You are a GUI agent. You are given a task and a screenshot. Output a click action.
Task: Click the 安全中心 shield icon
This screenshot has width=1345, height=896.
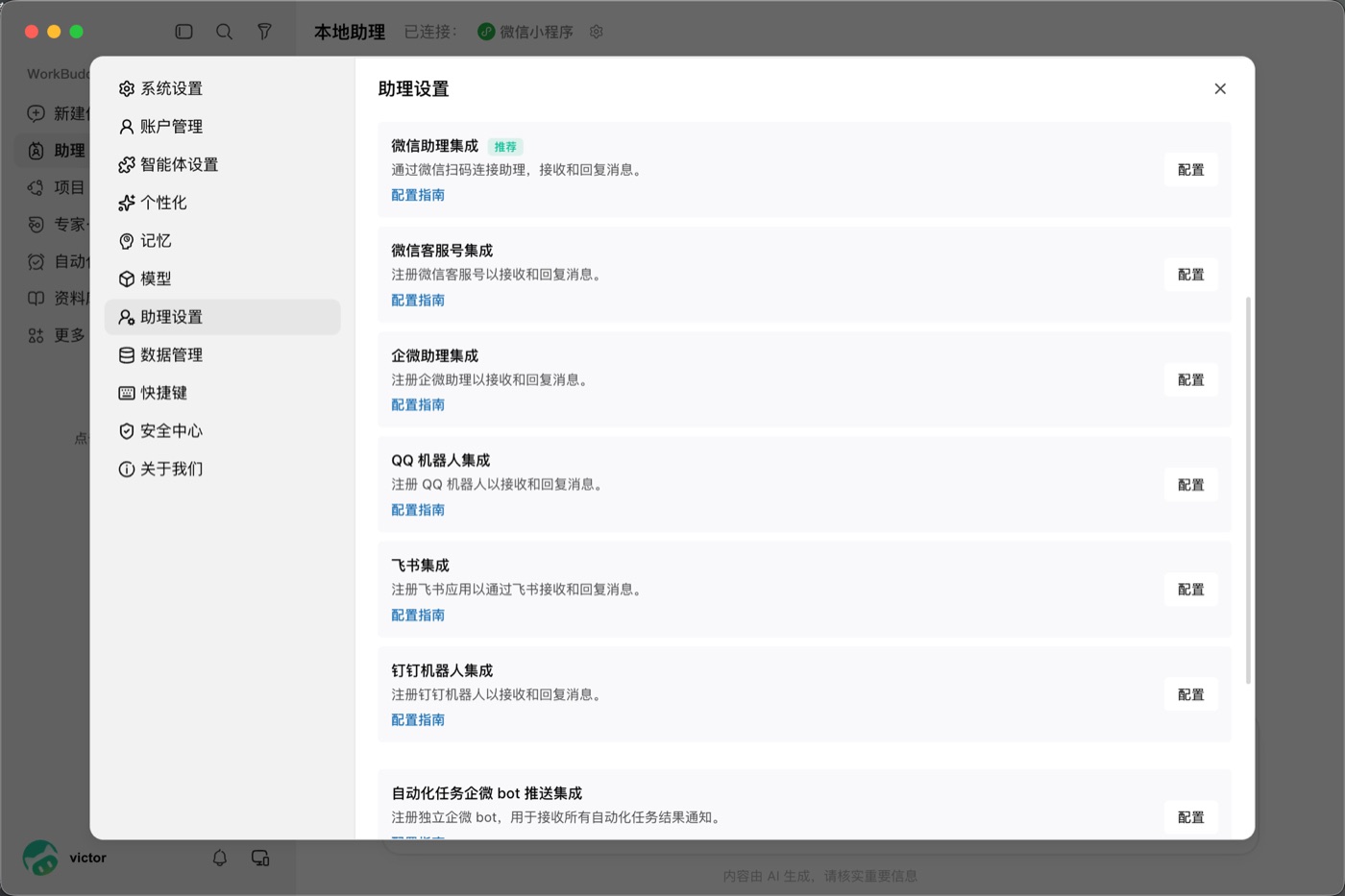(x=126, y=431)
